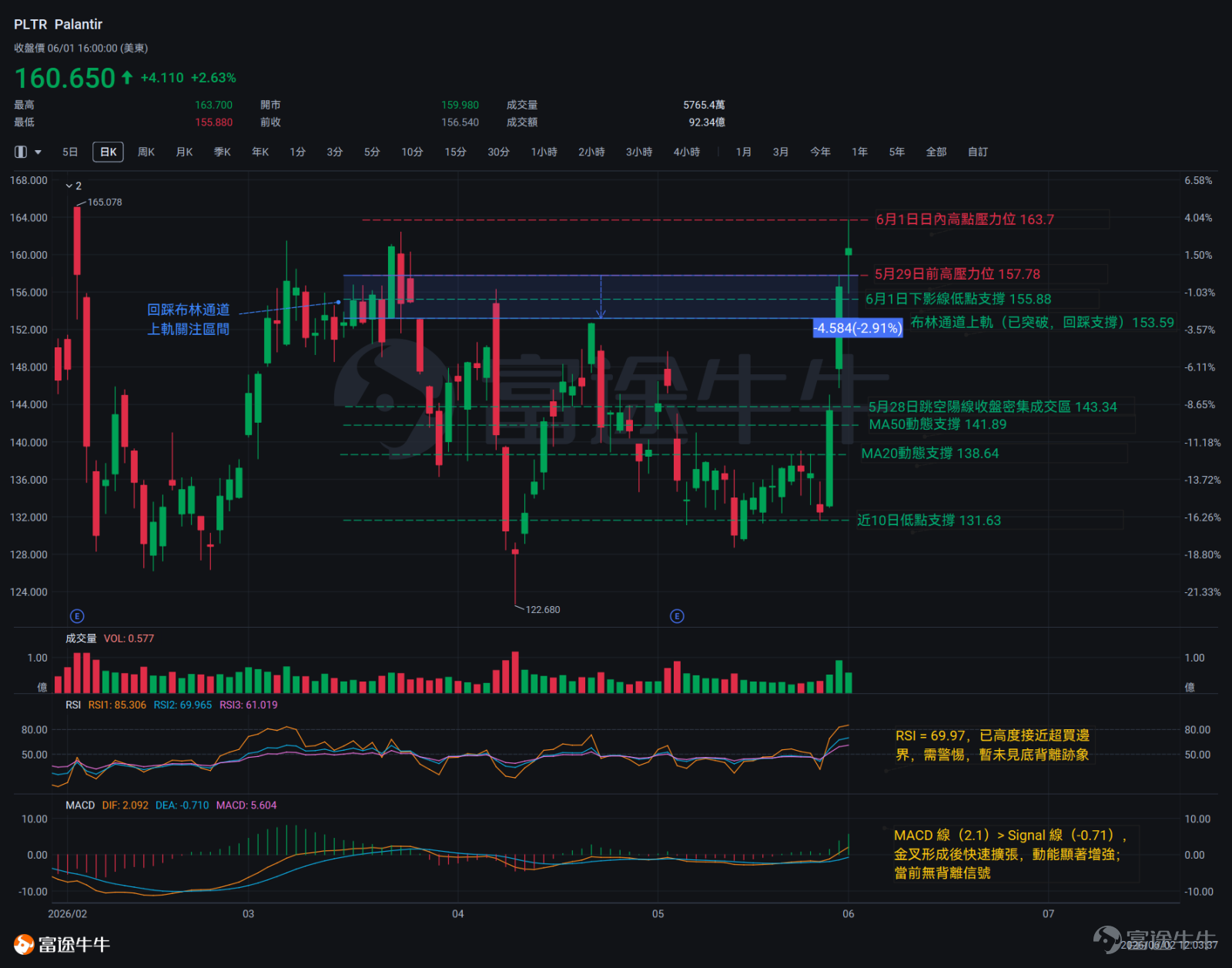1232x968 pixels.
Task: Select the 30分 interval
Action: tap(499, 152)
